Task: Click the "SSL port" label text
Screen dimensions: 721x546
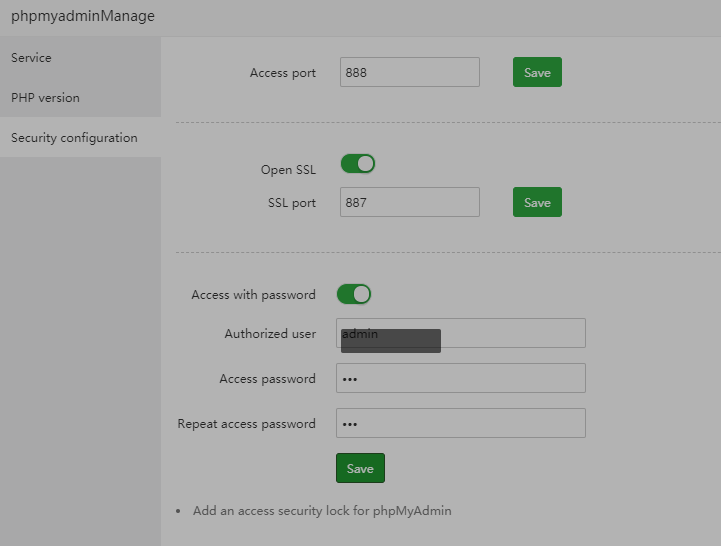Action: pyautogui.click(x=291, y=203)
